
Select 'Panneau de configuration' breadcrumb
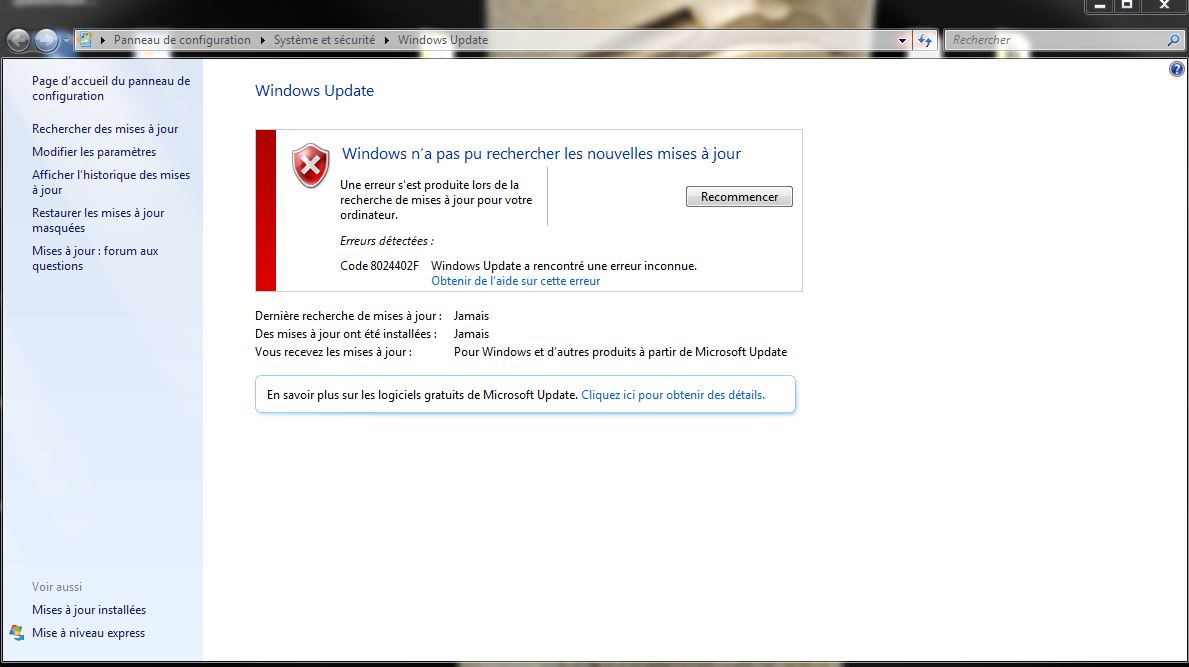click(182, 40)
